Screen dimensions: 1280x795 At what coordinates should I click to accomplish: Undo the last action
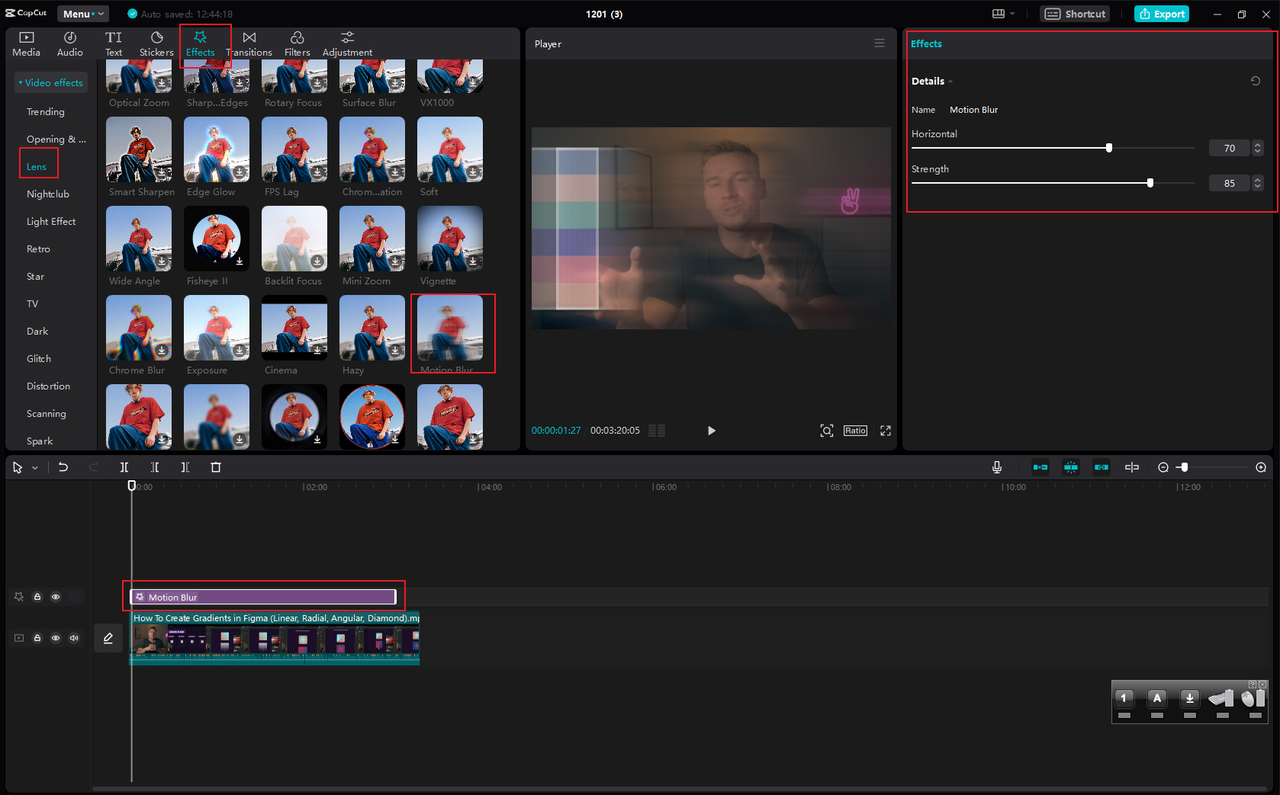(63, 467)
